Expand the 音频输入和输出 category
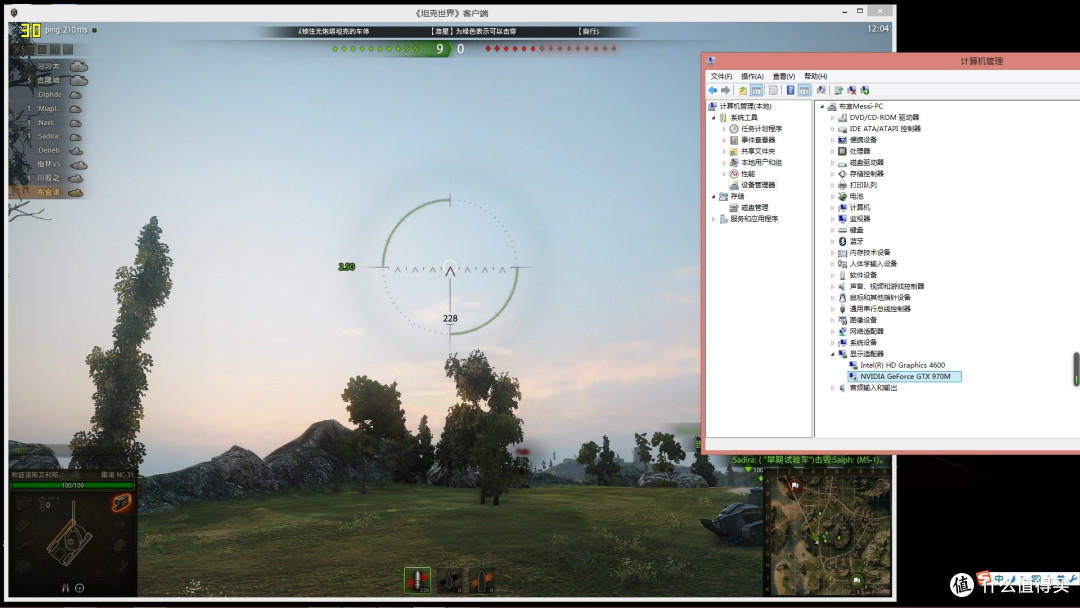Screen dimensions: 1080x608 pyautogui.click(x=832, y=388)
